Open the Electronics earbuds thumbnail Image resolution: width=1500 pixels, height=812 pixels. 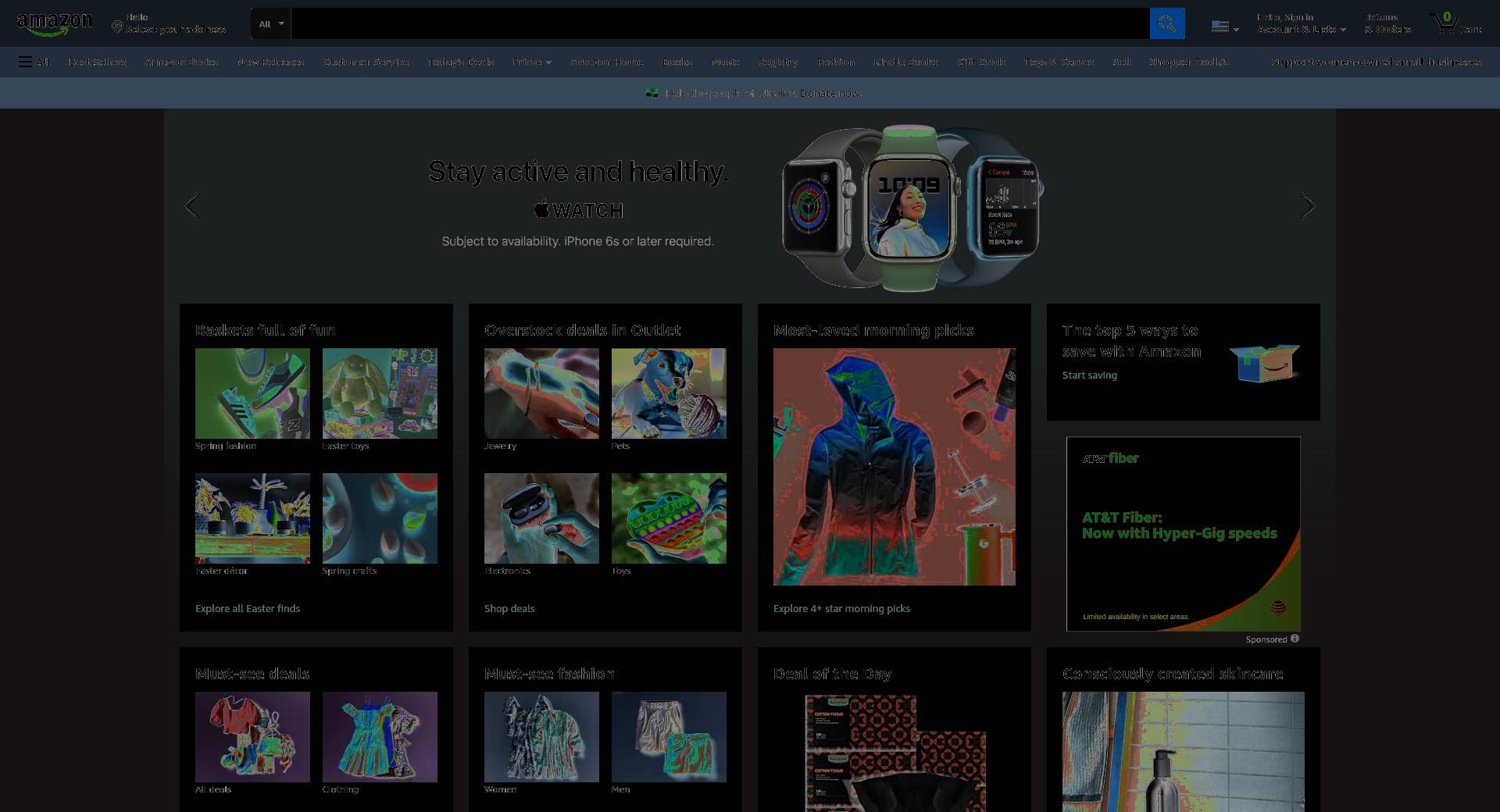coord(541,518)
